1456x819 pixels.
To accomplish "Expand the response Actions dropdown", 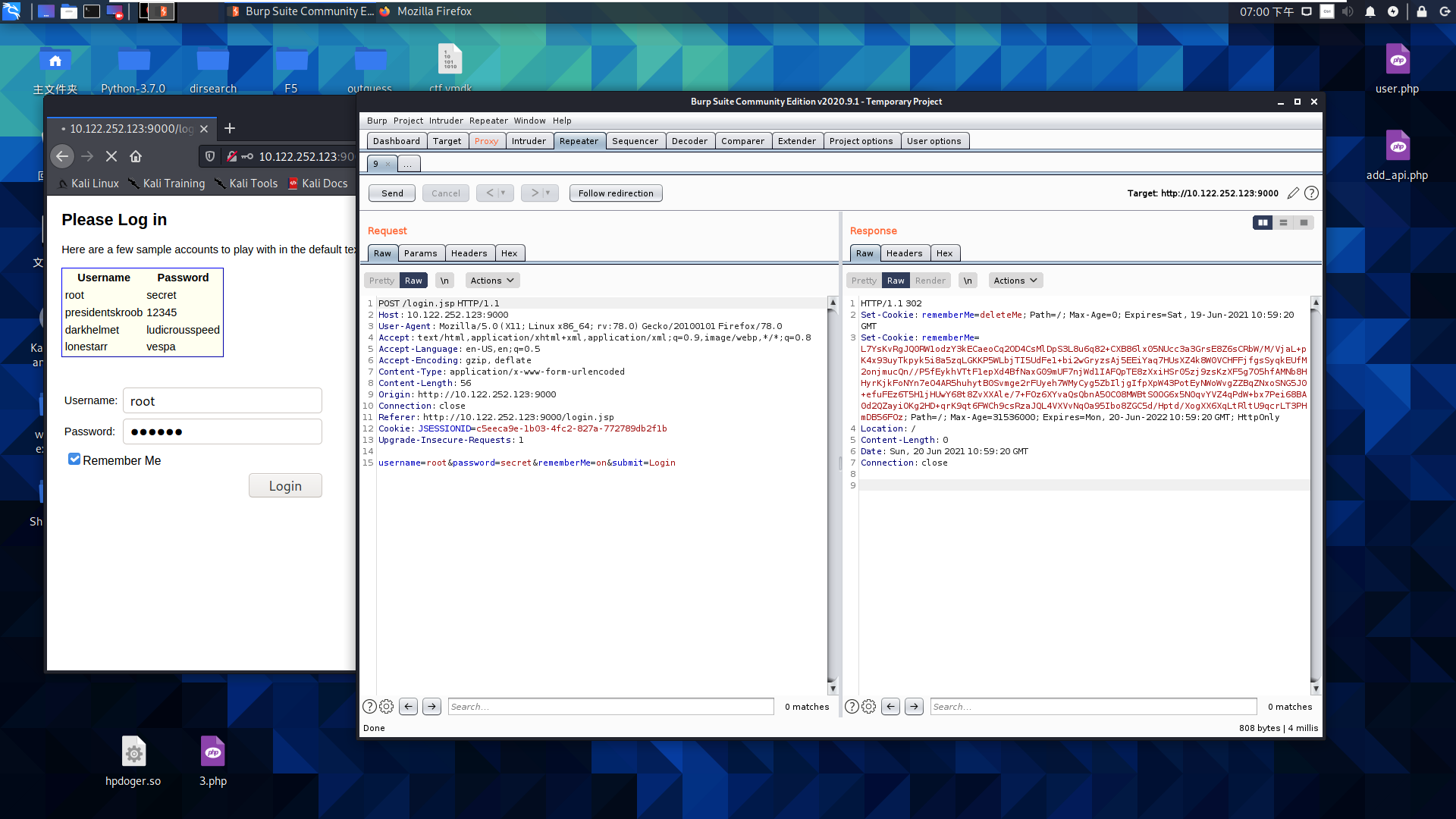I will [x=1015, y=281].
